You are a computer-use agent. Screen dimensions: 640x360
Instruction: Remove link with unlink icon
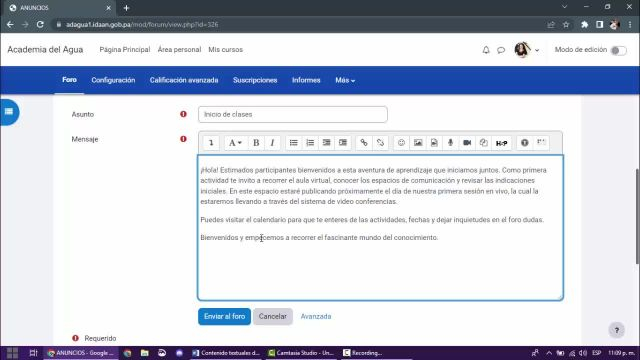click(380, 143)
